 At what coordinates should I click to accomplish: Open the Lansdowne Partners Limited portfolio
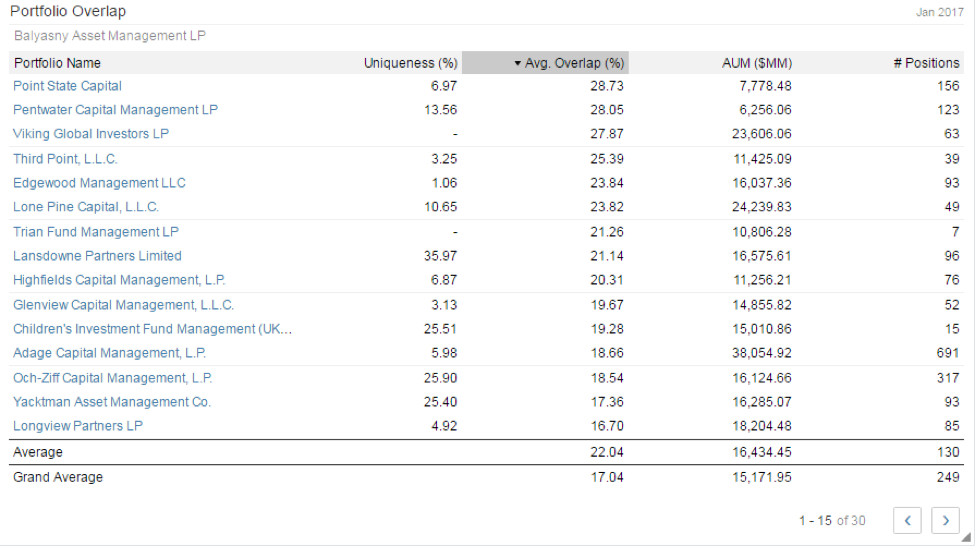(98, 256)
